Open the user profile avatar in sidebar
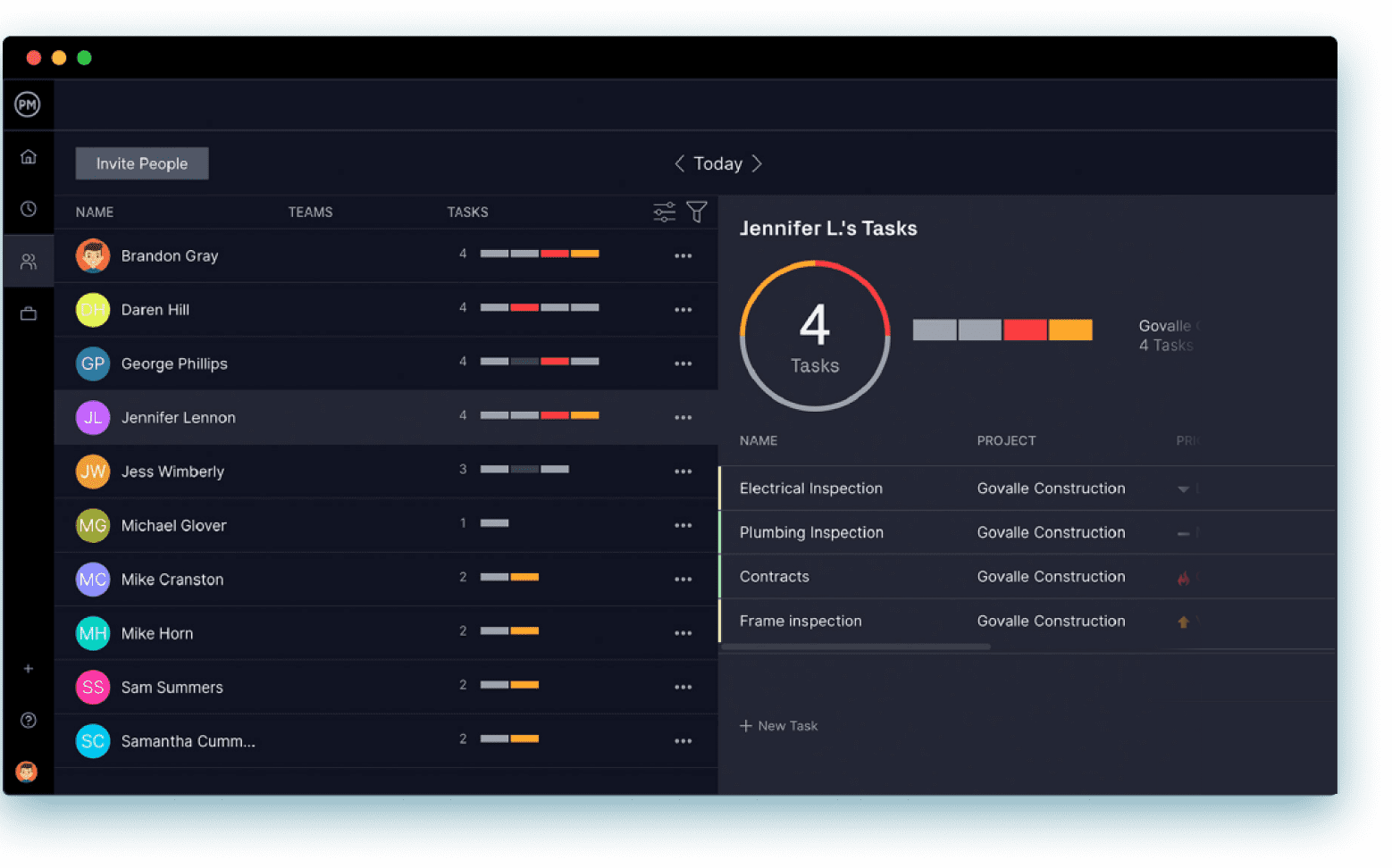 (27, 772)
